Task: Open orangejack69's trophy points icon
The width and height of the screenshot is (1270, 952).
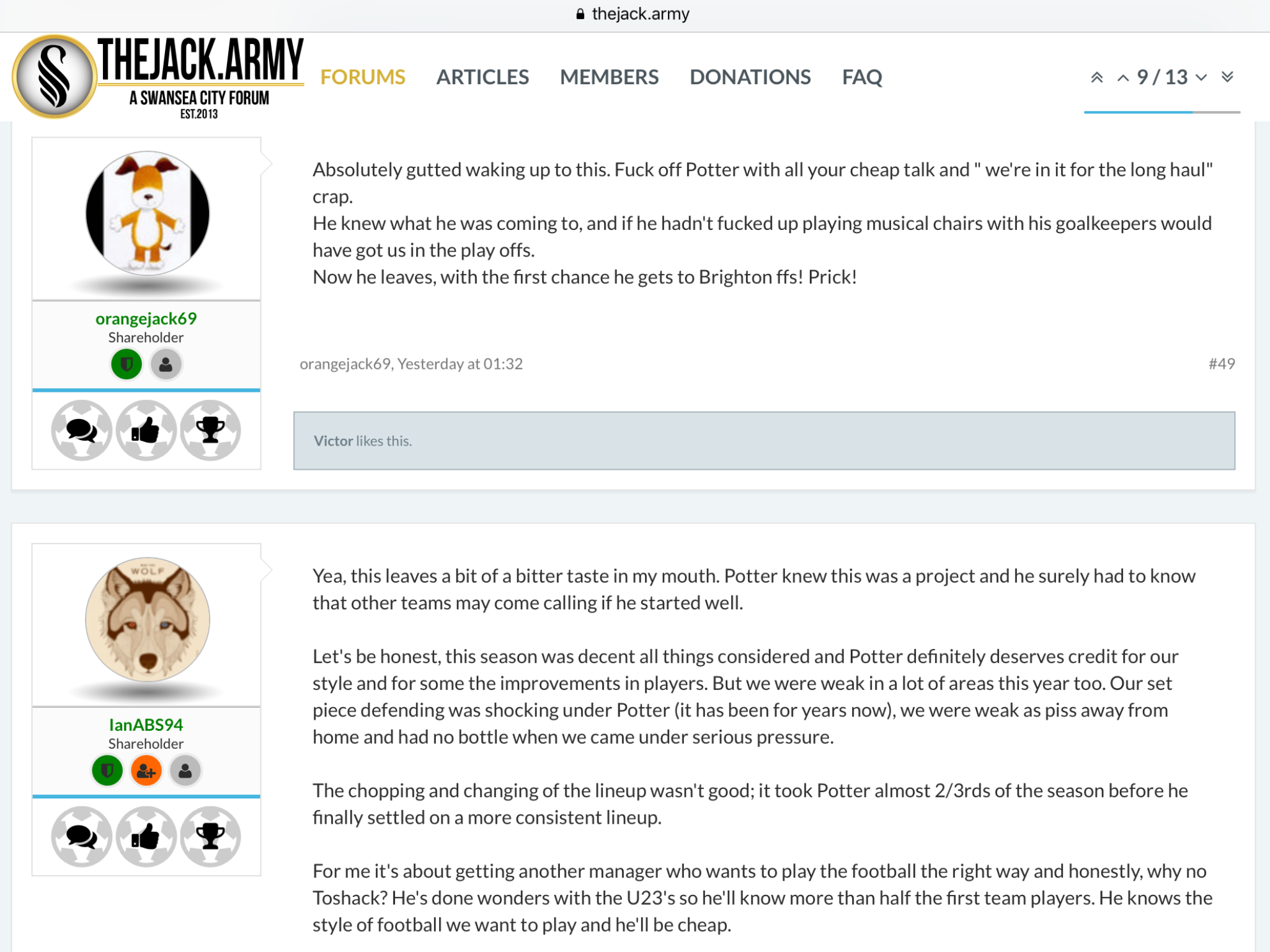Action: click(x=211, y=430)
